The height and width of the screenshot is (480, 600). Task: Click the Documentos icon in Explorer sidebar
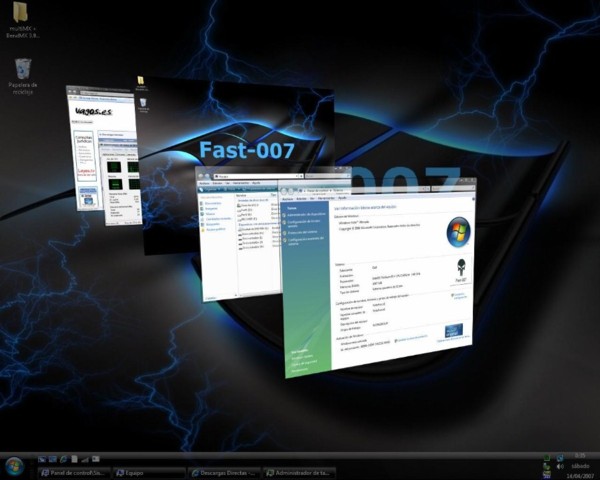(x=211, y=204)
